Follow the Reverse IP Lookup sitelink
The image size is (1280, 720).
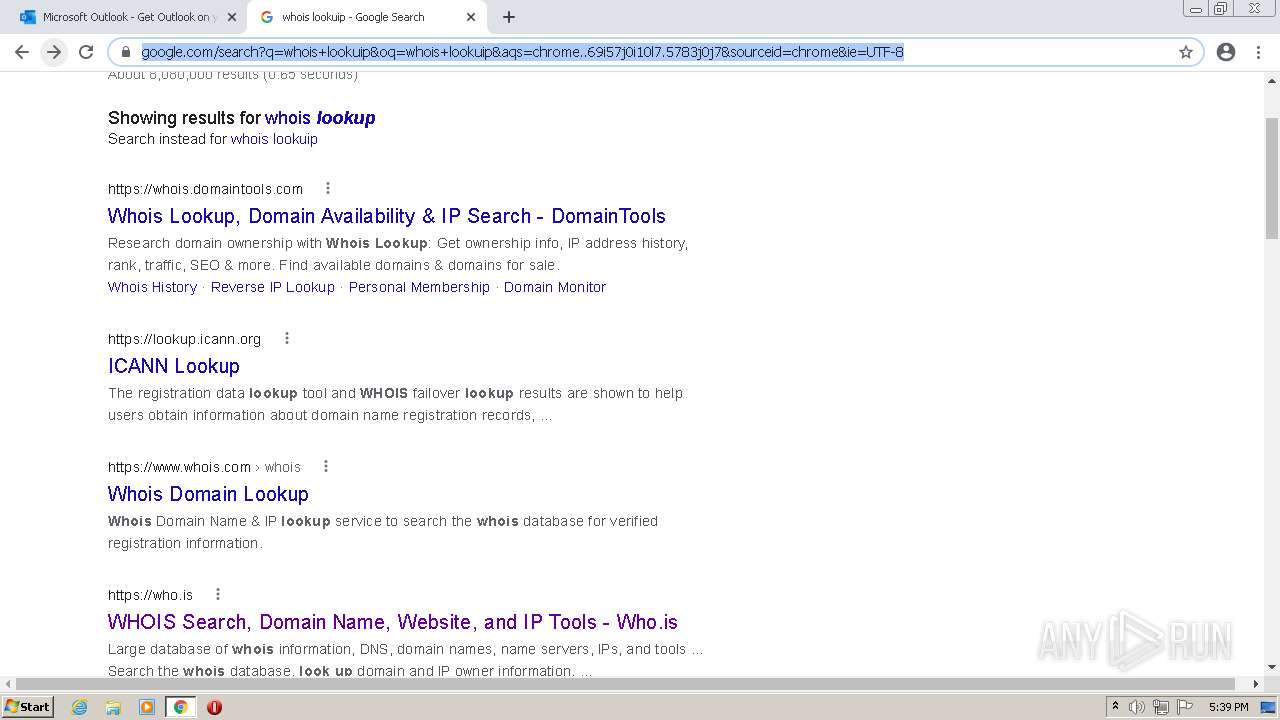[x=273, y=287]
